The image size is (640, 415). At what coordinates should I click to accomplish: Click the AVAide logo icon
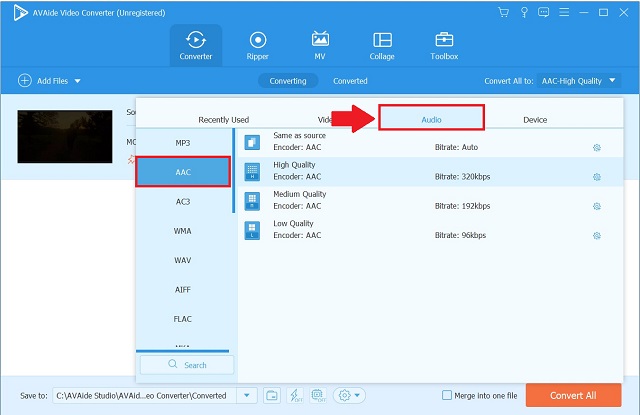click(20, 13)
